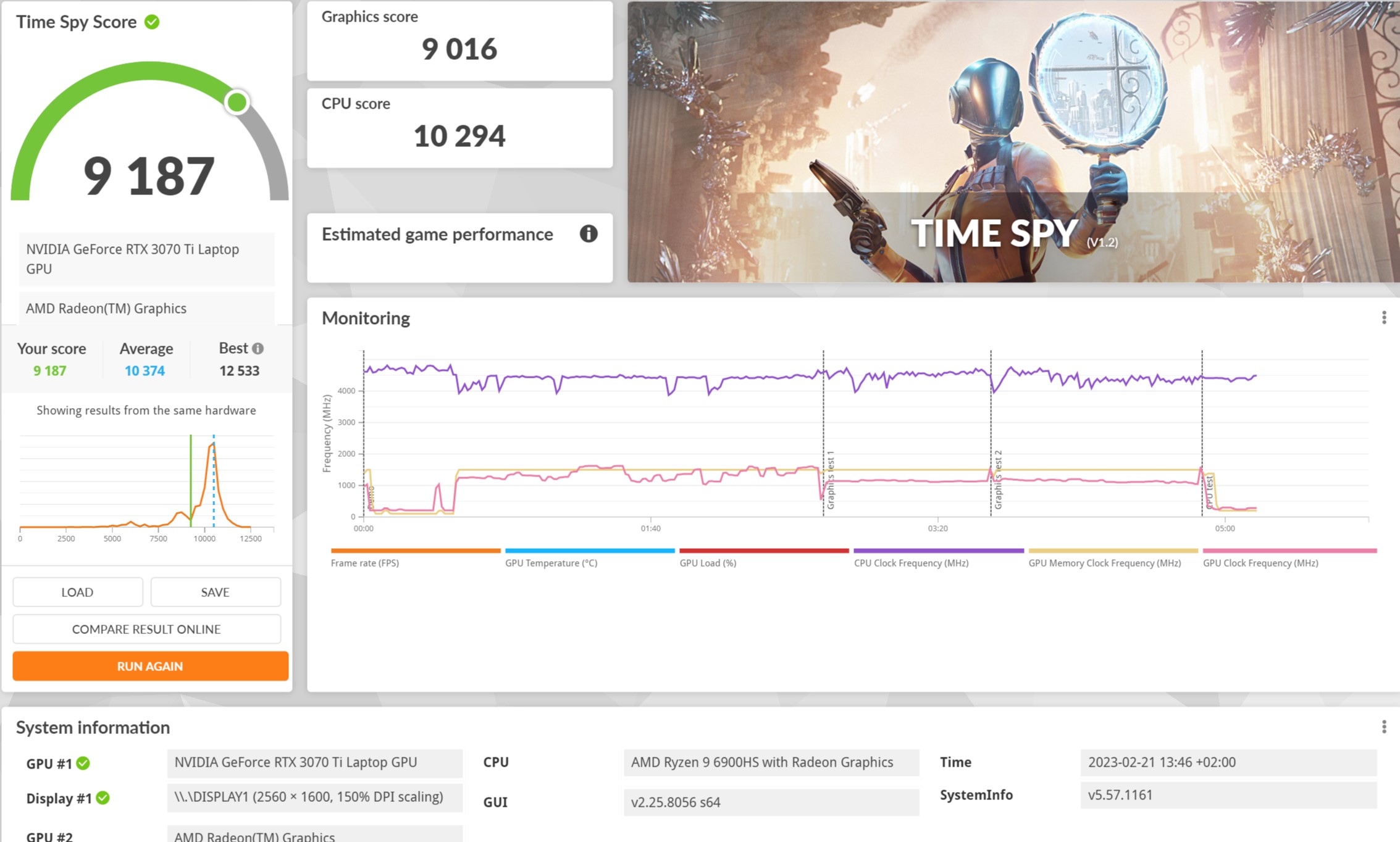Click the Time Spy banner image
This screenshot has height=842, width=1400.
click(1013, 141)
